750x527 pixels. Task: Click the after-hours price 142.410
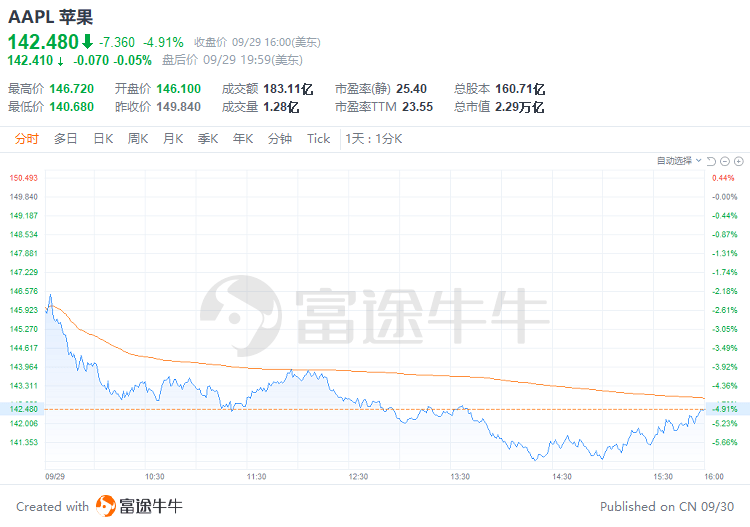30,60
